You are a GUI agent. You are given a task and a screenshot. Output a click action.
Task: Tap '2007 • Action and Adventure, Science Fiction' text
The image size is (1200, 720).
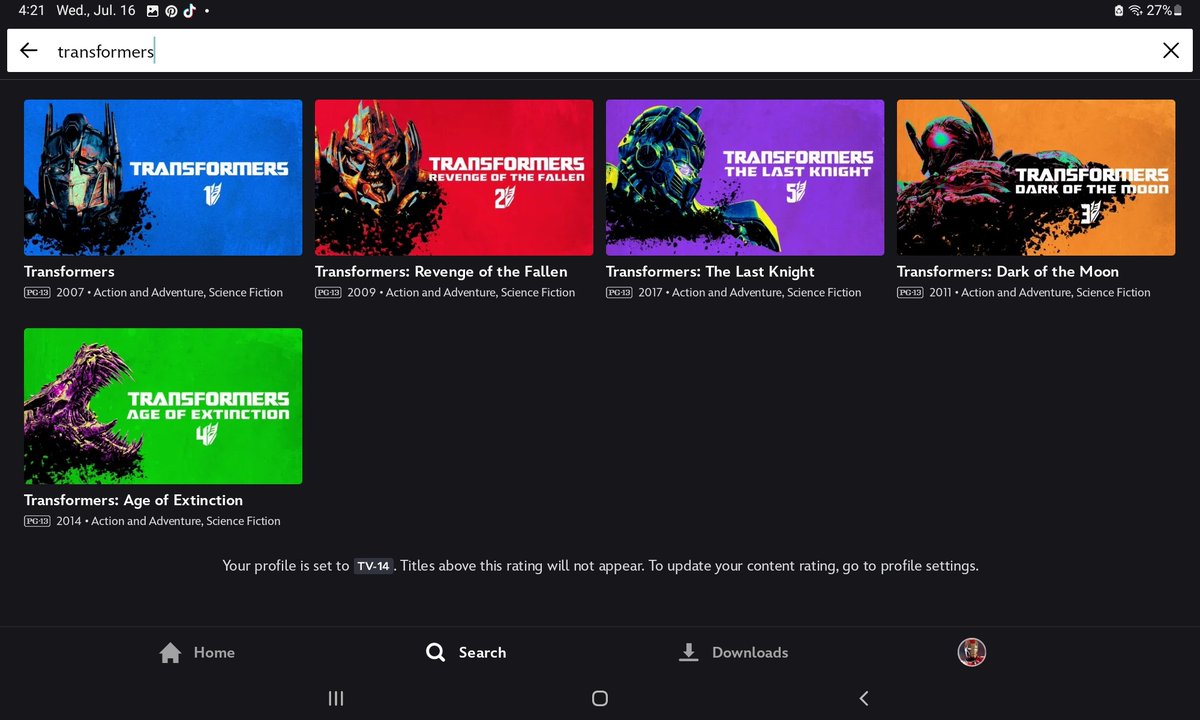click(x=170, y=293)
